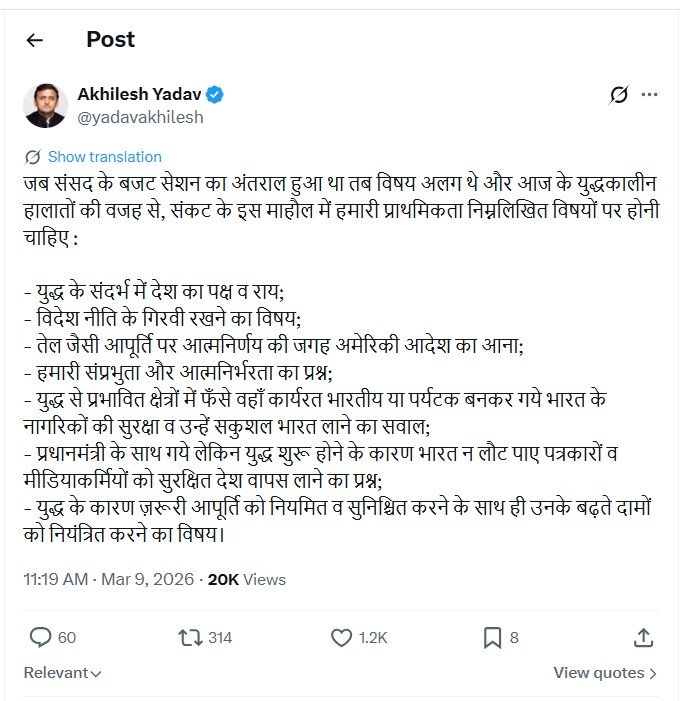Open the three-dot more options menu
This screenshot has width=680, height=701.
[x=650, y=96]
